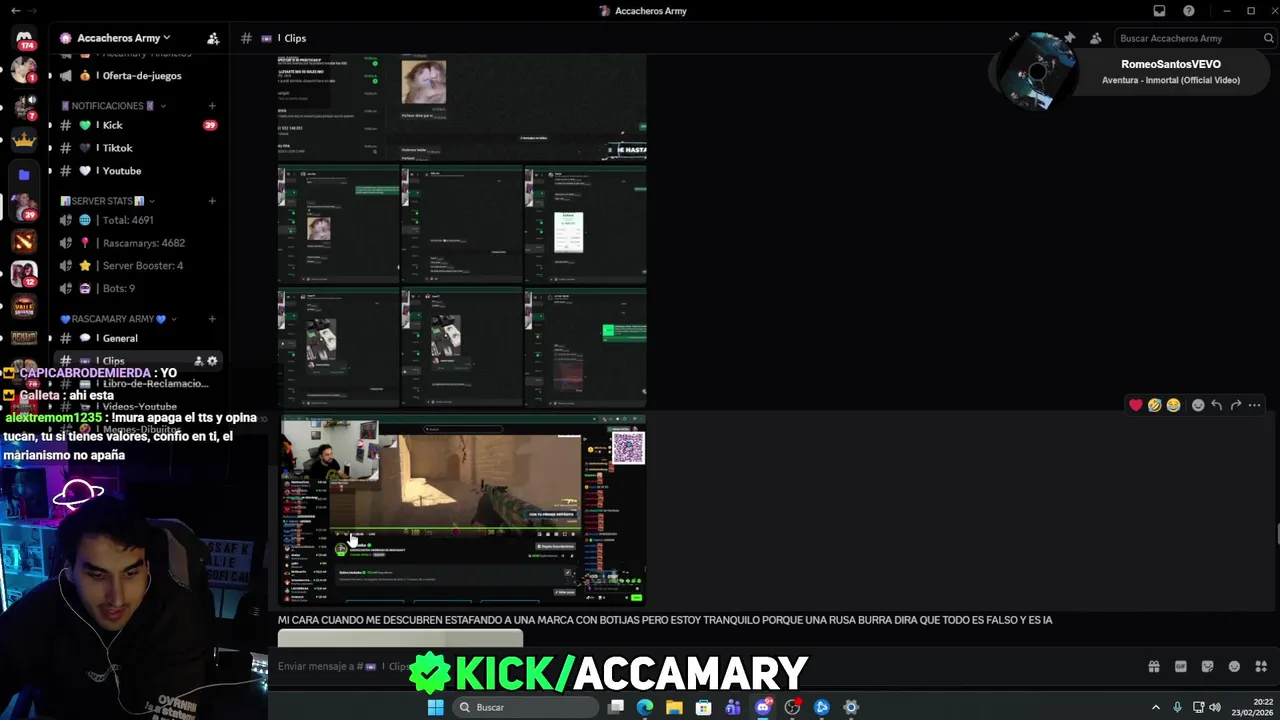Image resolution: width=1280 pixels, height=720 pixels.
Task: Open the taskbar volume control
Action: pos(1215,707)
